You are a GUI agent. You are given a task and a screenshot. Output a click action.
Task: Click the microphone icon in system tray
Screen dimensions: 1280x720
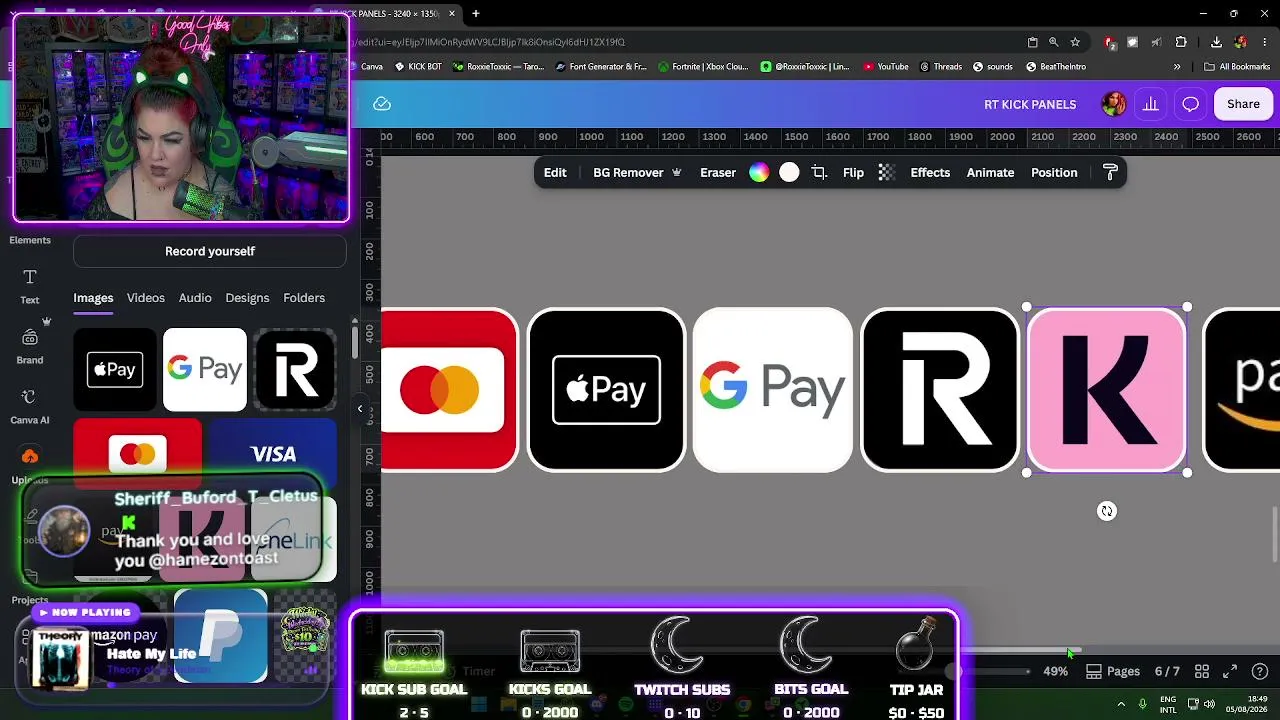(1142, 704)
